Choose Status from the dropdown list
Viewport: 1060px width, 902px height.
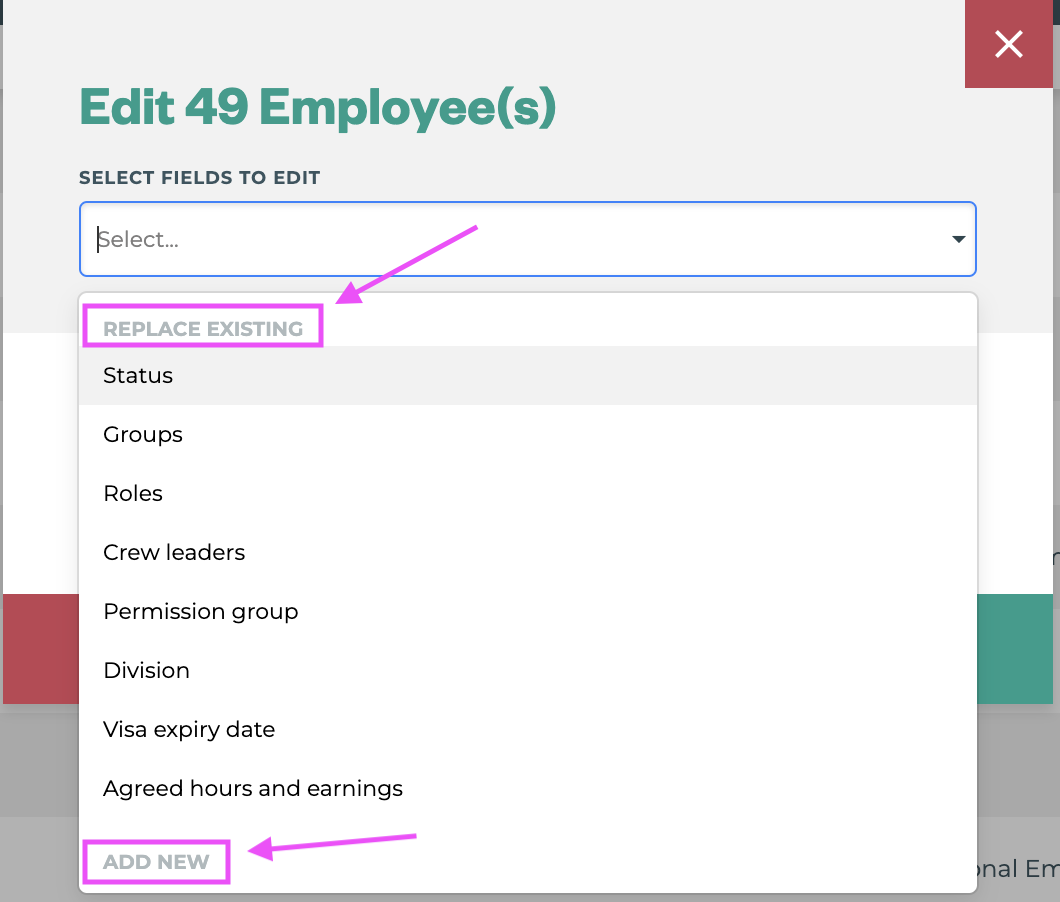pyautogui.click(x=138, y=376)
